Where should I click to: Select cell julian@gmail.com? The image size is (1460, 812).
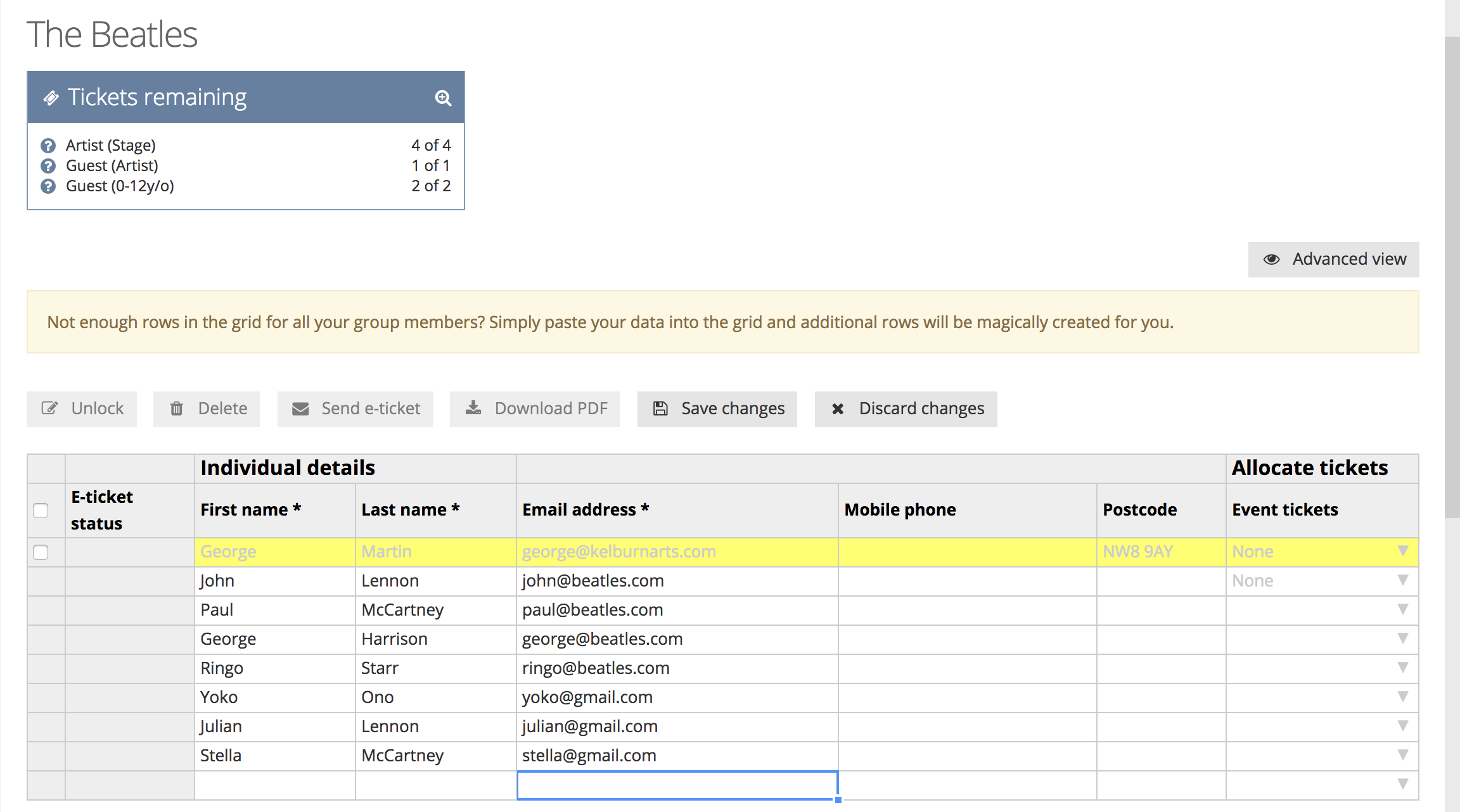pos(677,726)
